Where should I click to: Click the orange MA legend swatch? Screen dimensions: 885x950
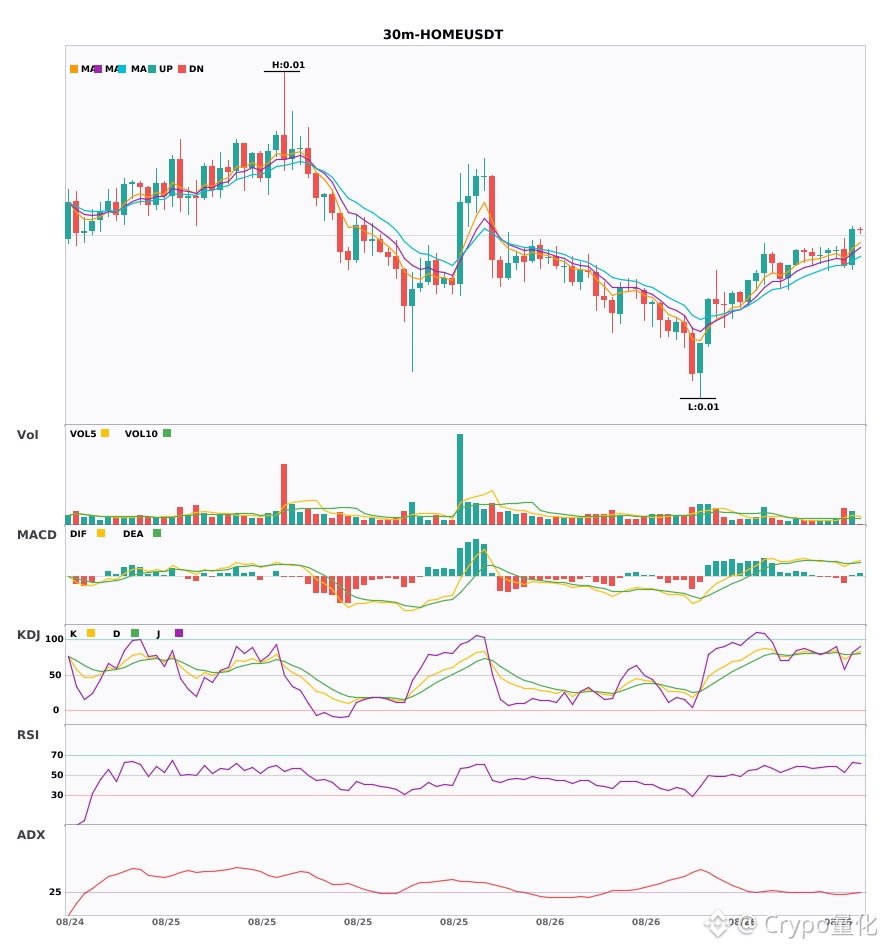click(x=74, y=69)
